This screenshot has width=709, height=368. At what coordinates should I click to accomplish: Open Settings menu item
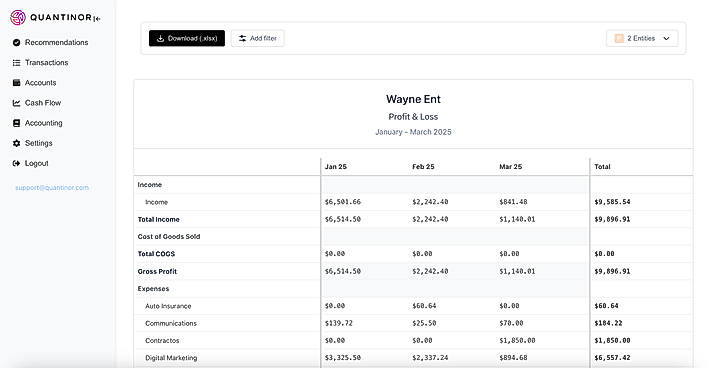pos(38,143)
